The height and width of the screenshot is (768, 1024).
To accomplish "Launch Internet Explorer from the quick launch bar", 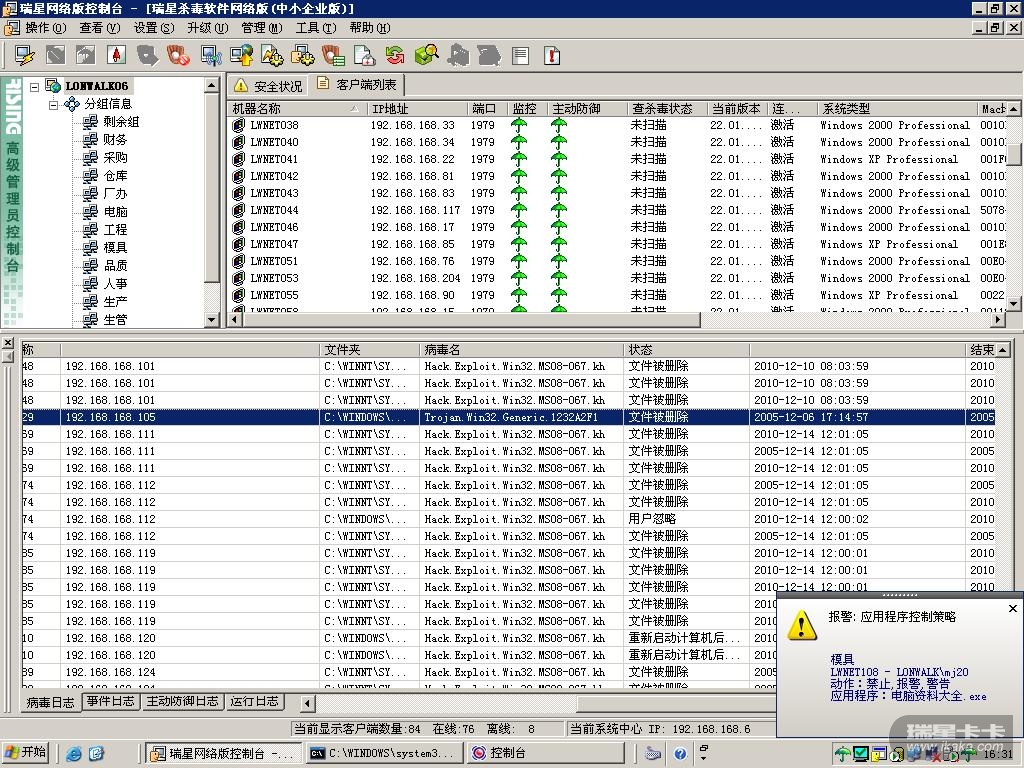I will point(74,753).
